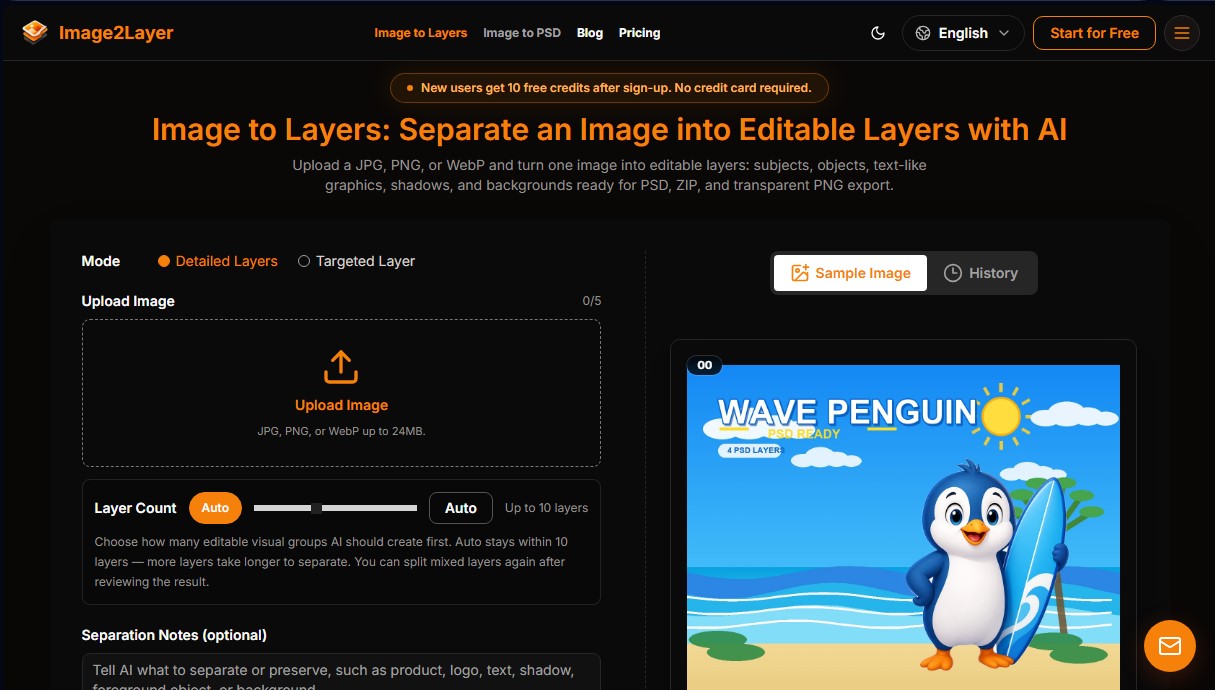The image size is (1215, 690).
Task: Click the upload arrow icon
Action: 341,367
